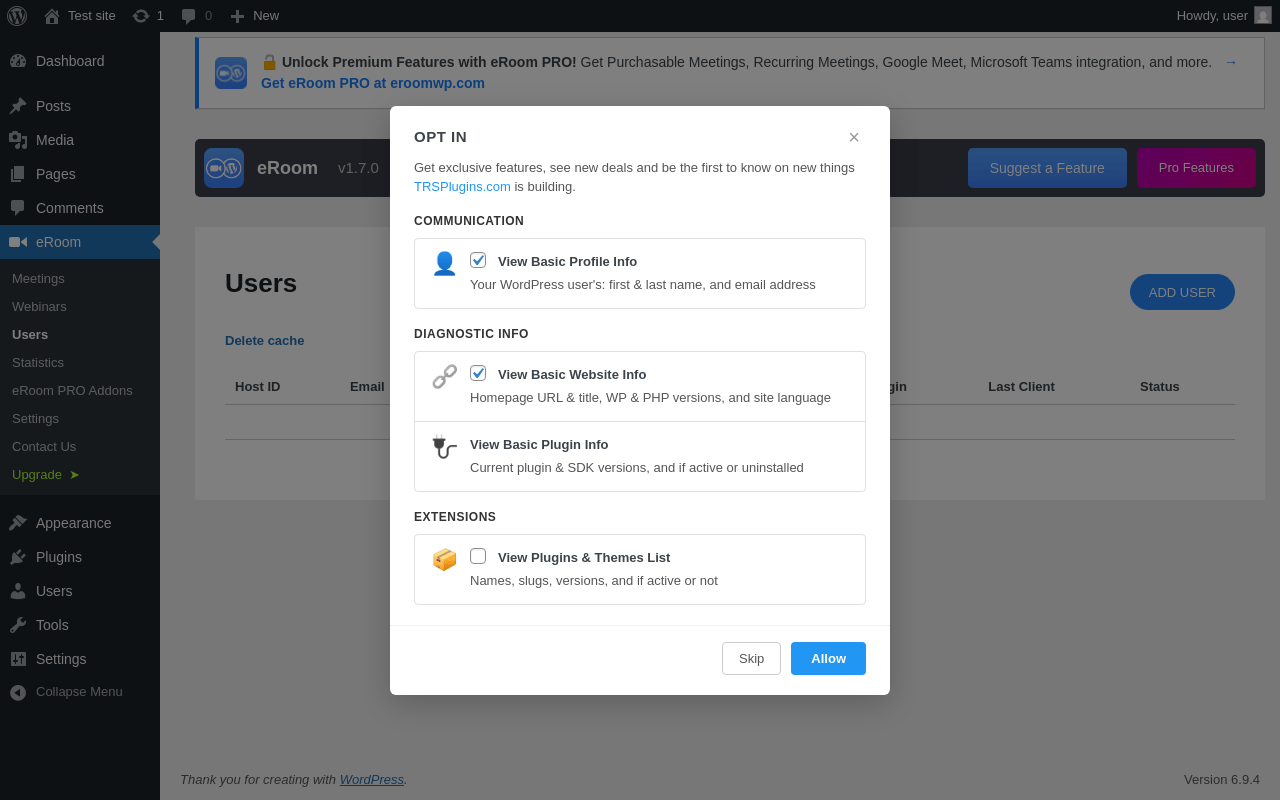Go to the Plugins menu item

coord(59,557)
